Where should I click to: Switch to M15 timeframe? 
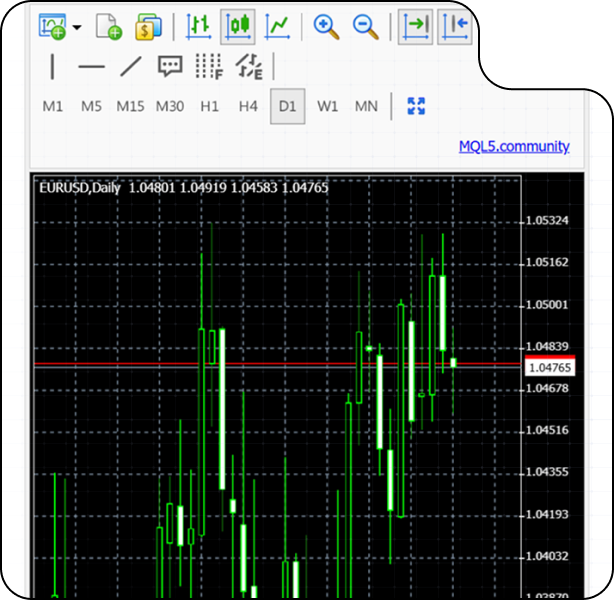130,106
